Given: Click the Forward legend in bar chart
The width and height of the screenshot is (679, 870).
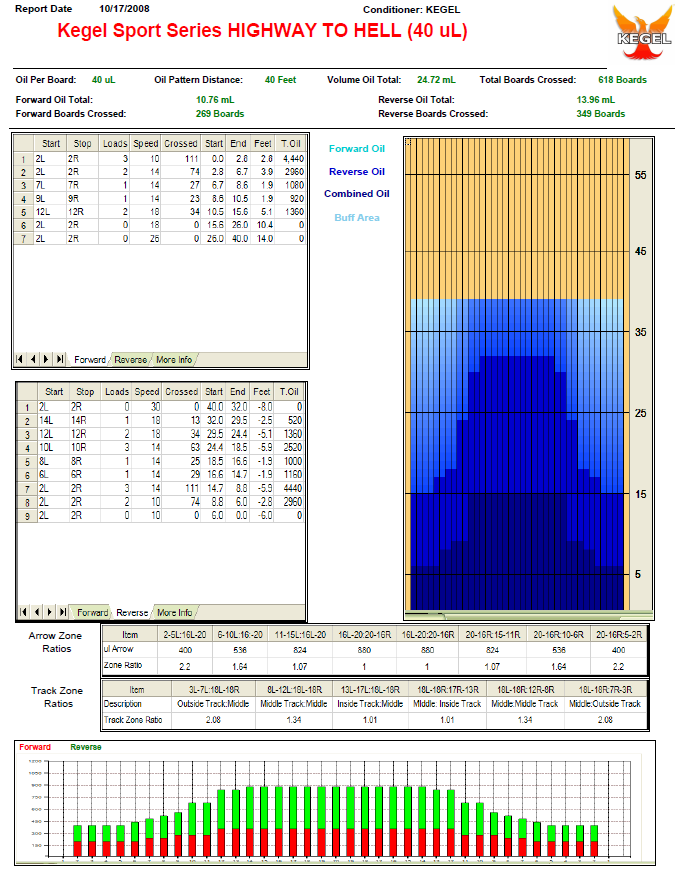Looking at the screenshot, I should point(34,747).
